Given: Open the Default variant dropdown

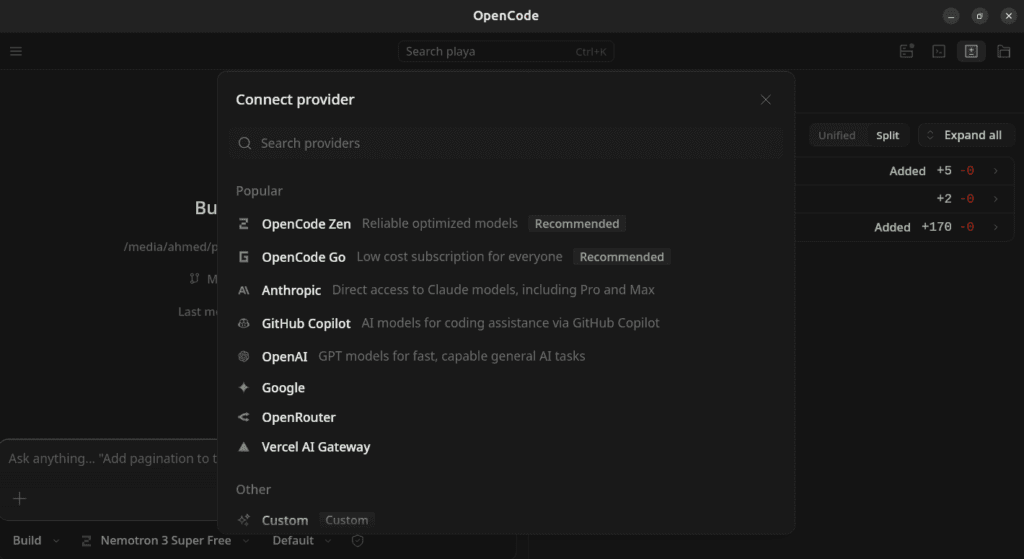Looking at the screenshot, I should [302, 541].
